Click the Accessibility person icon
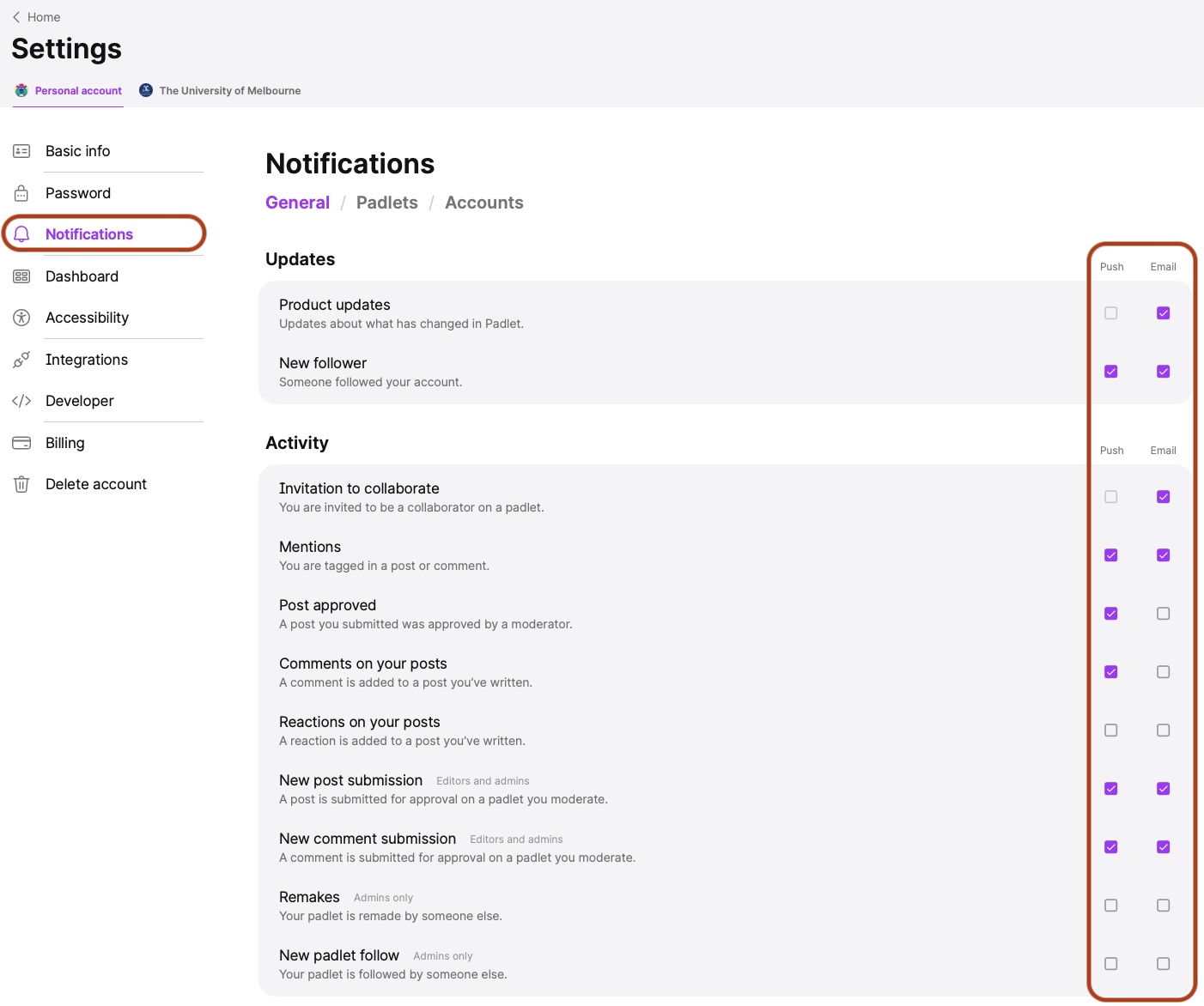This screenshot has height=1006, width=1204. 21,318
